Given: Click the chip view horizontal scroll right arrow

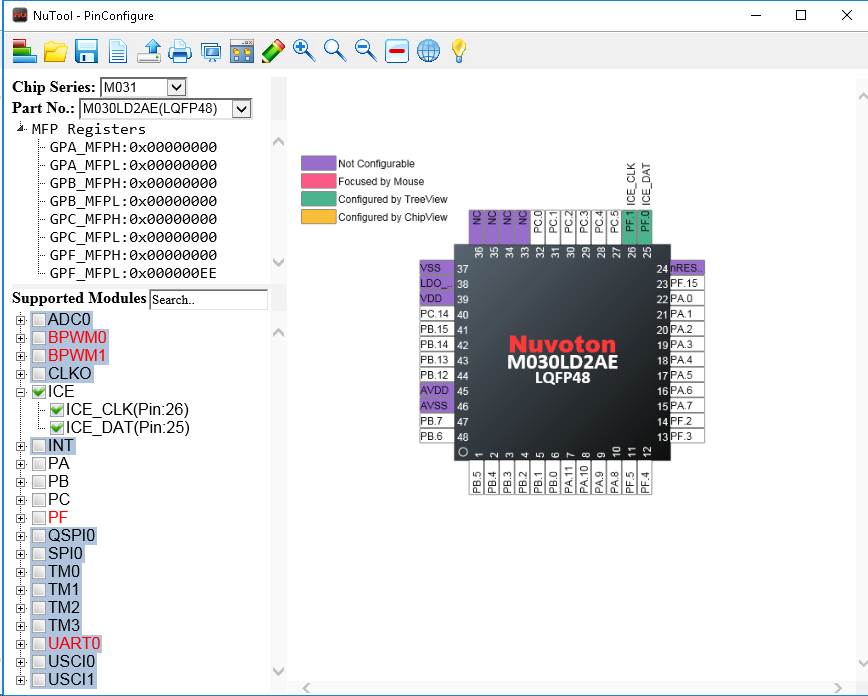Looking at the screenshot, I should click(838, 688).
